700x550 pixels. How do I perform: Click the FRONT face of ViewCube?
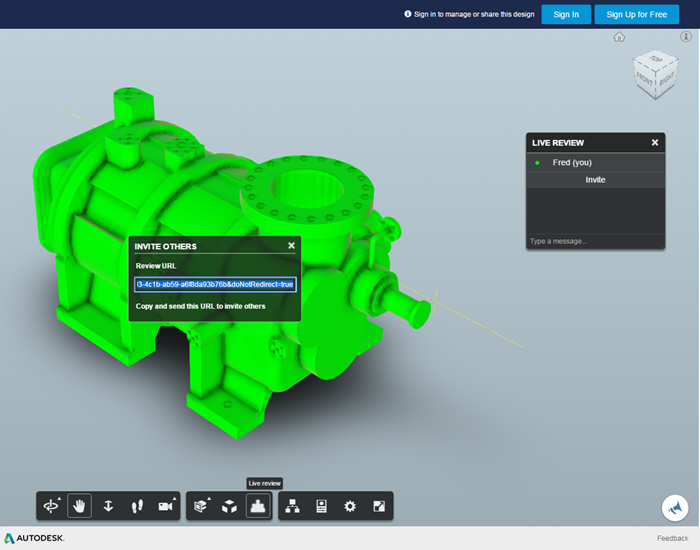pos(644,79)
